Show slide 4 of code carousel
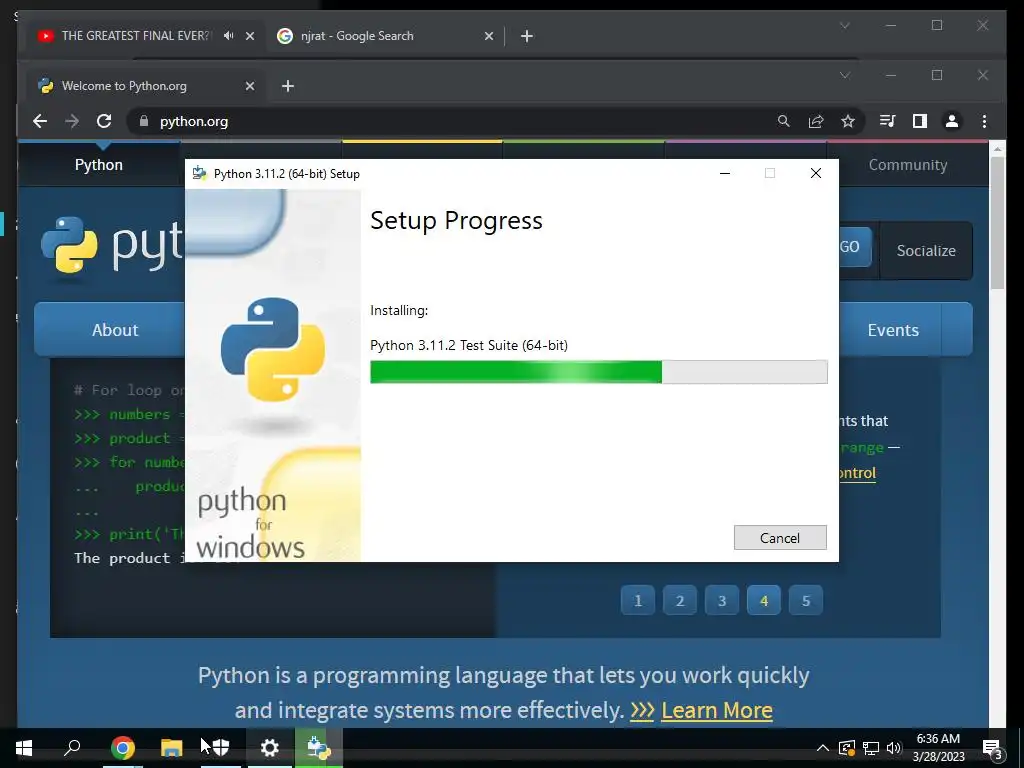1024x768 pixels. pos(764,600)
